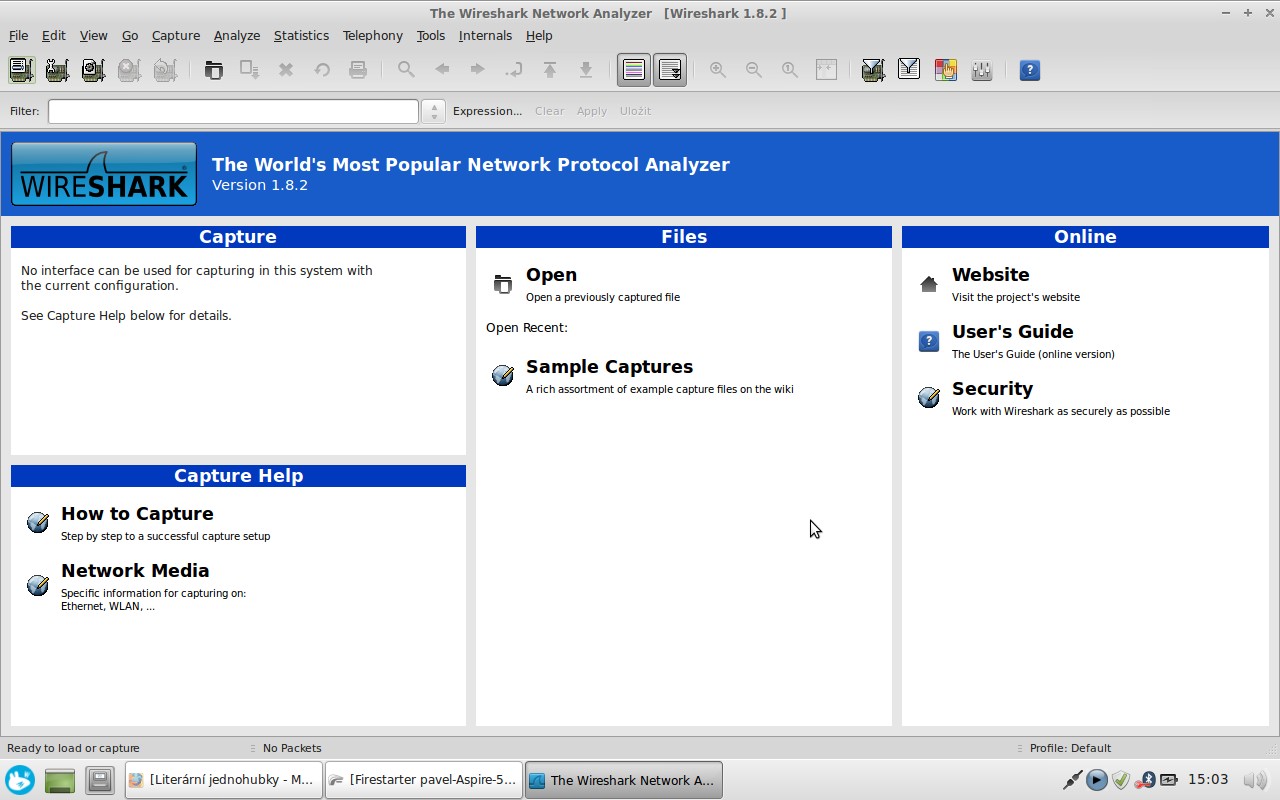Image resolution: width=1280 pixels, height=800 pixels.
Task: Click the find packet magnifier icon
Action: coord(406,70)
